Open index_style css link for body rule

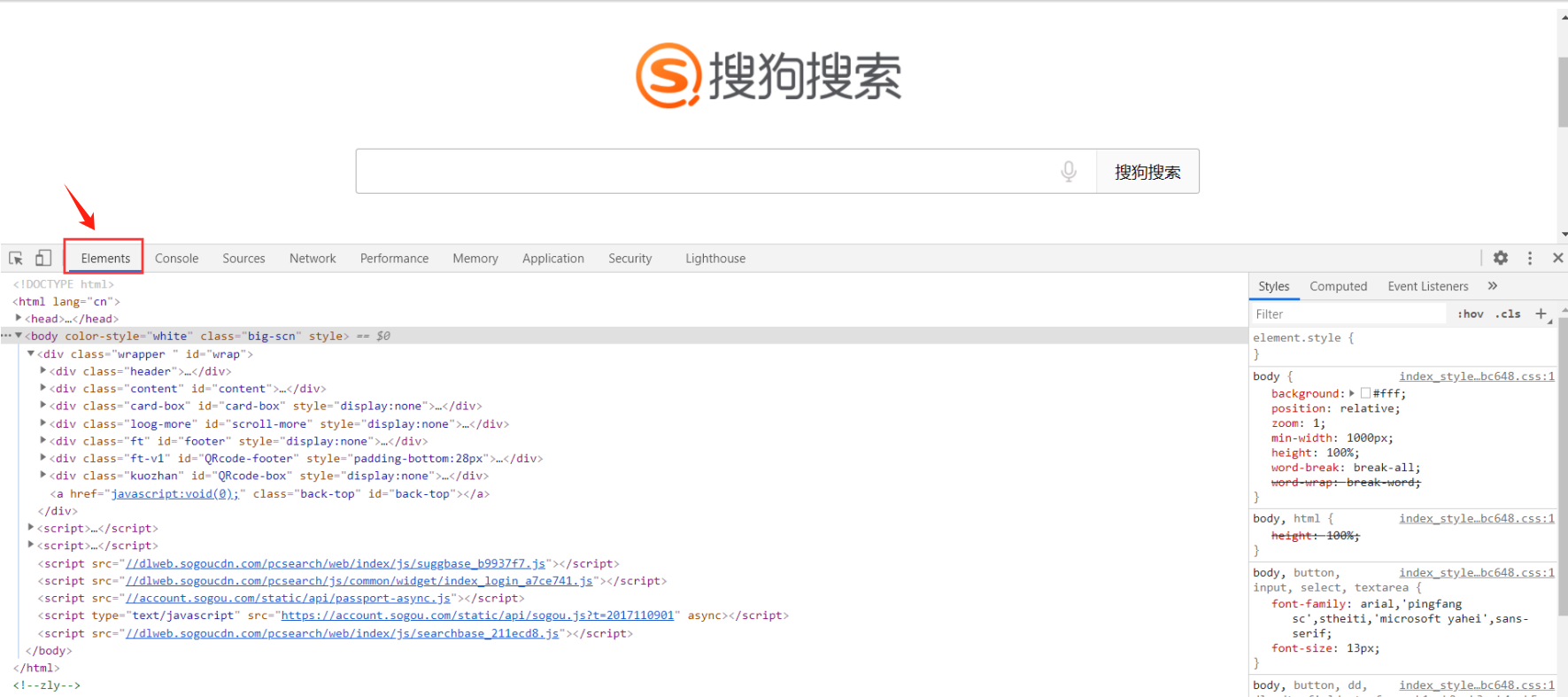1477,376
